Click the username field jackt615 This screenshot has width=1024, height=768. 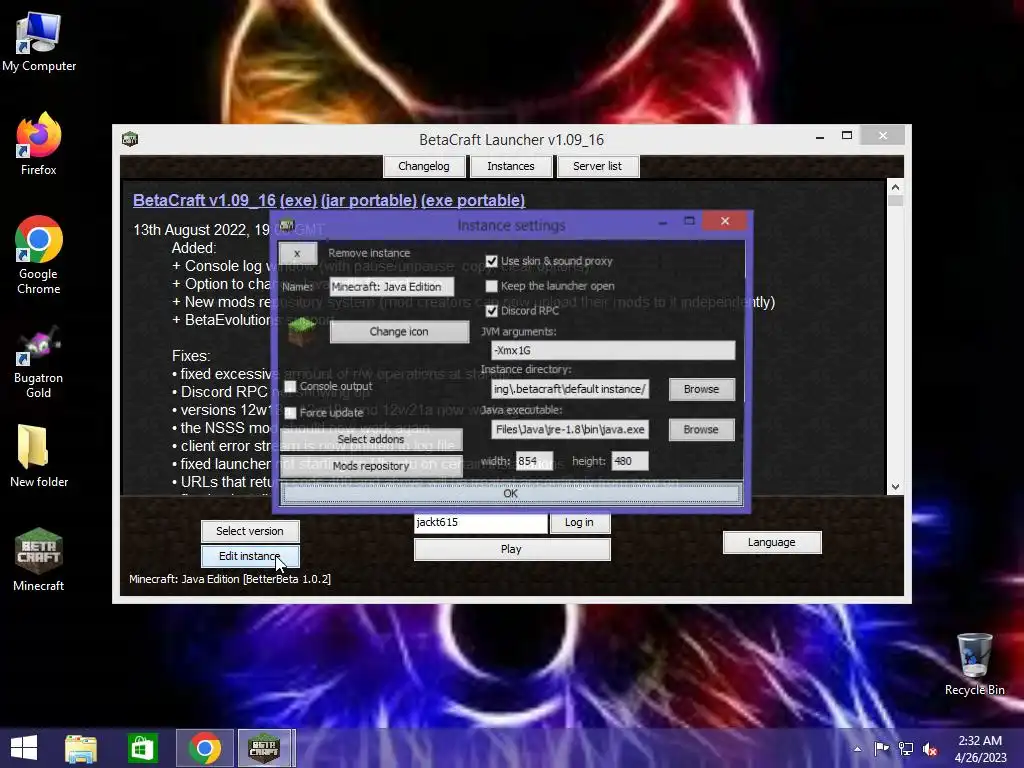(481, 522)
